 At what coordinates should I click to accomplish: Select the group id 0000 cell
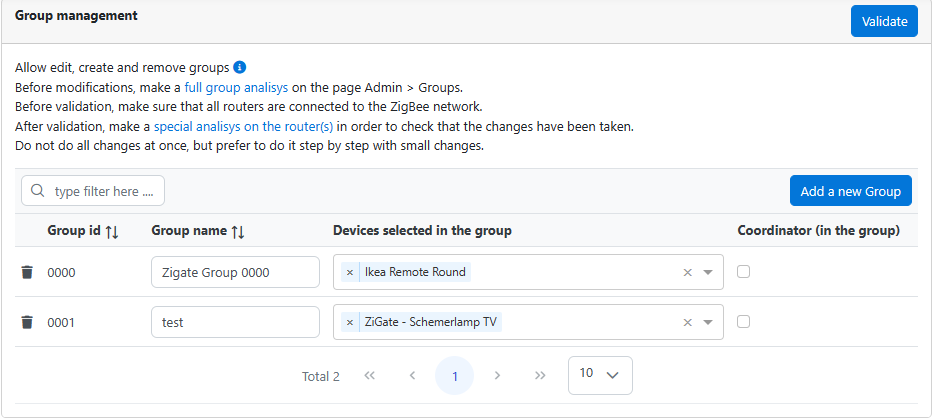[x=61, y=273]
